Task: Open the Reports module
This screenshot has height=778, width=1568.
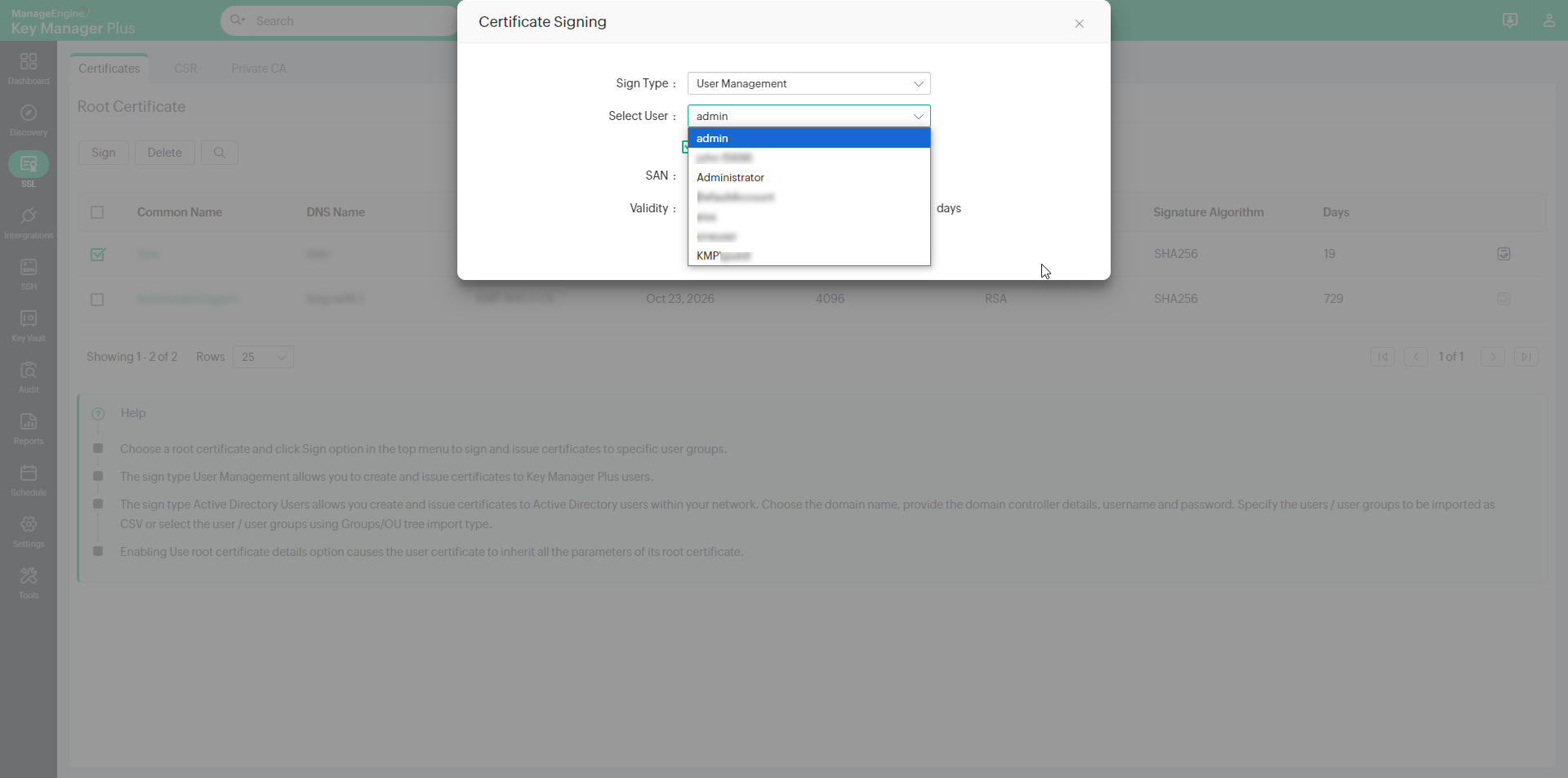Action: pos(29,427)
